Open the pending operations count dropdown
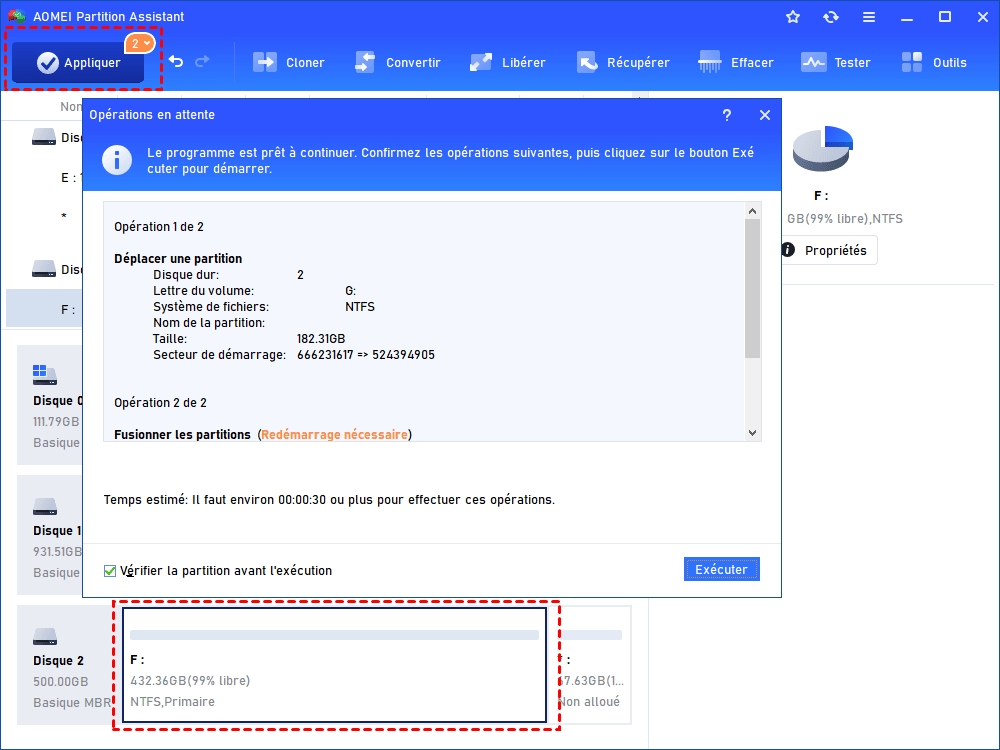Screen dimensions: 1000x750 coord(140,43)
